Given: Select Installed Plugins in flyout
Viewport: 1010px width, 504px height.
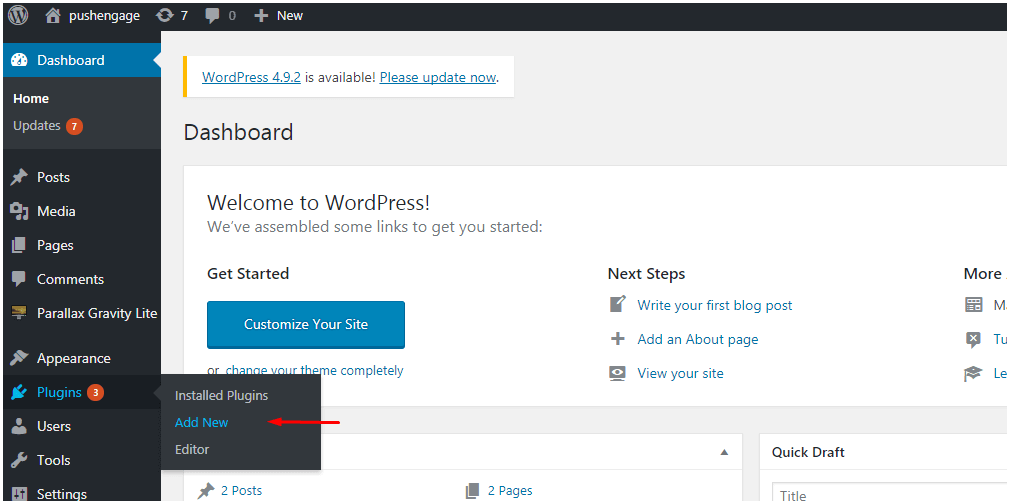Looking at the screenshot, I should (x=222, y=396).
